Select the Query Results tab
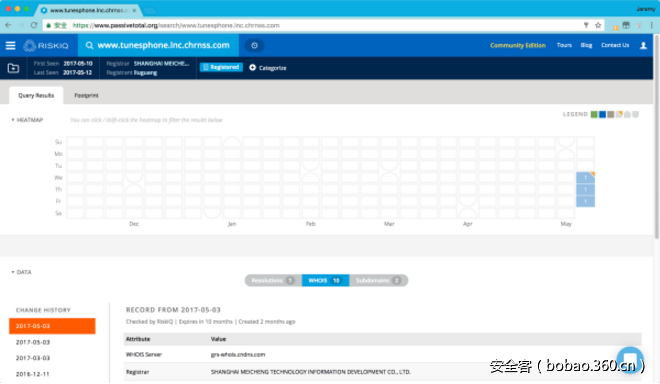 (x=36, y=96)
